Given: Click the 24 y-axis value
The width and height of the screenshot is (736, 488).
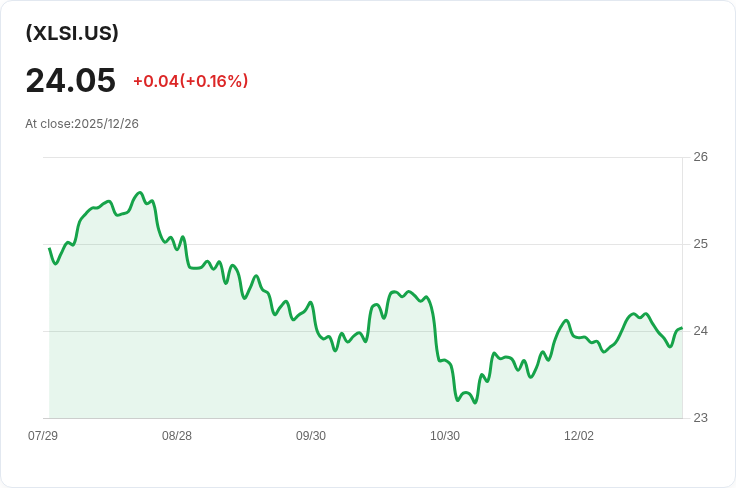Looking at the screenshot, I should (700, 331).
